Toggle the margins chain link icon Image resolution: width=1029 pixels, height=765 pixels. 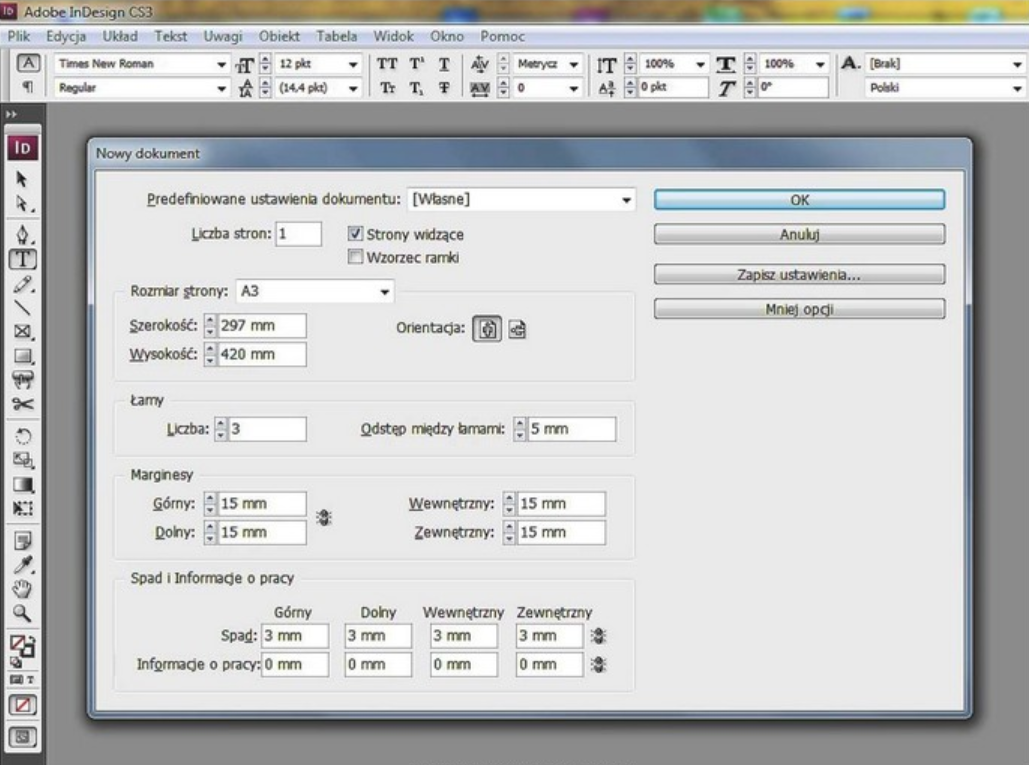[x=325, y=518]
